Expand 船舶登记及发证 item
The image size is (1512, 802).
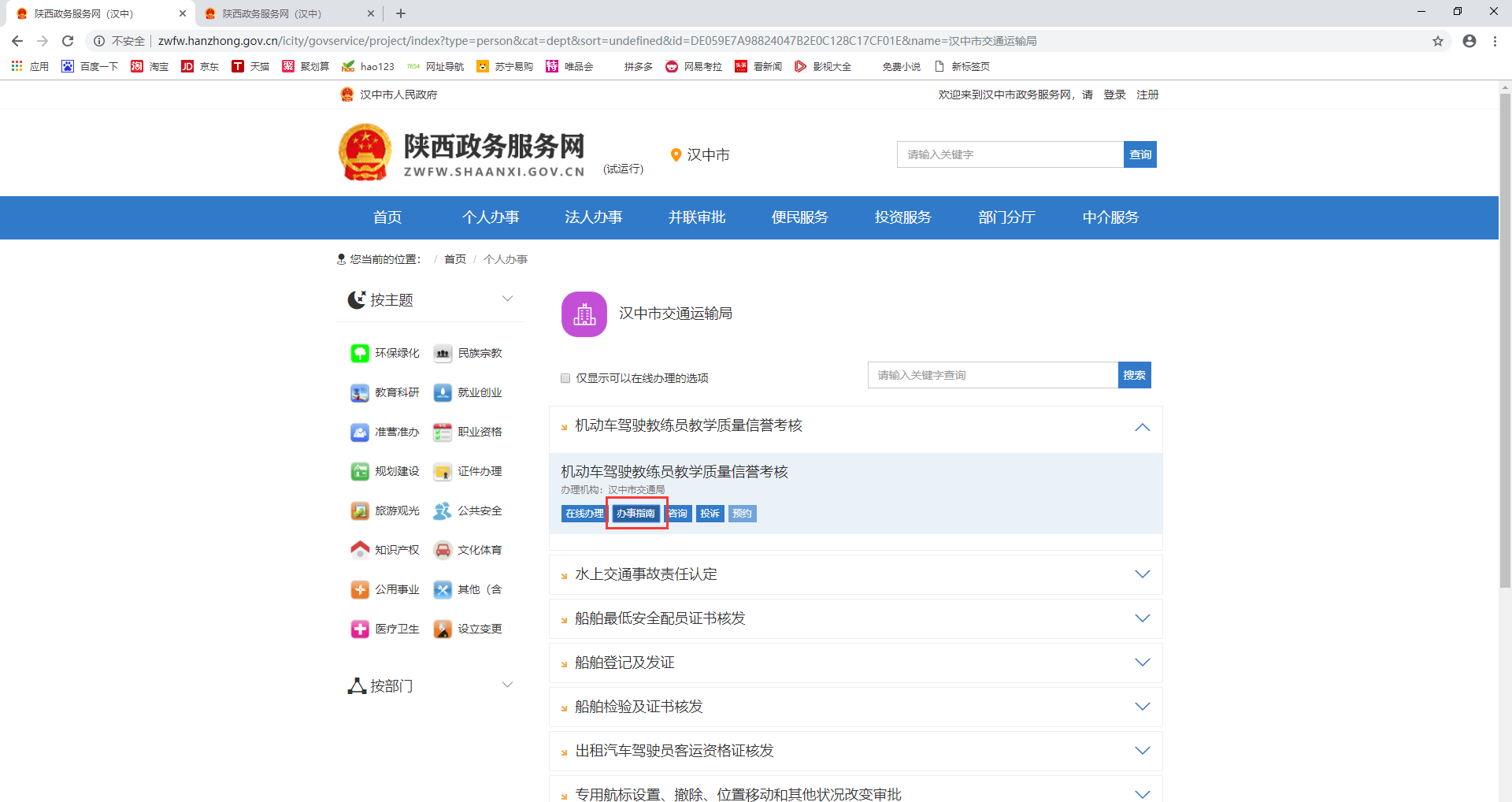[1143, 662]
